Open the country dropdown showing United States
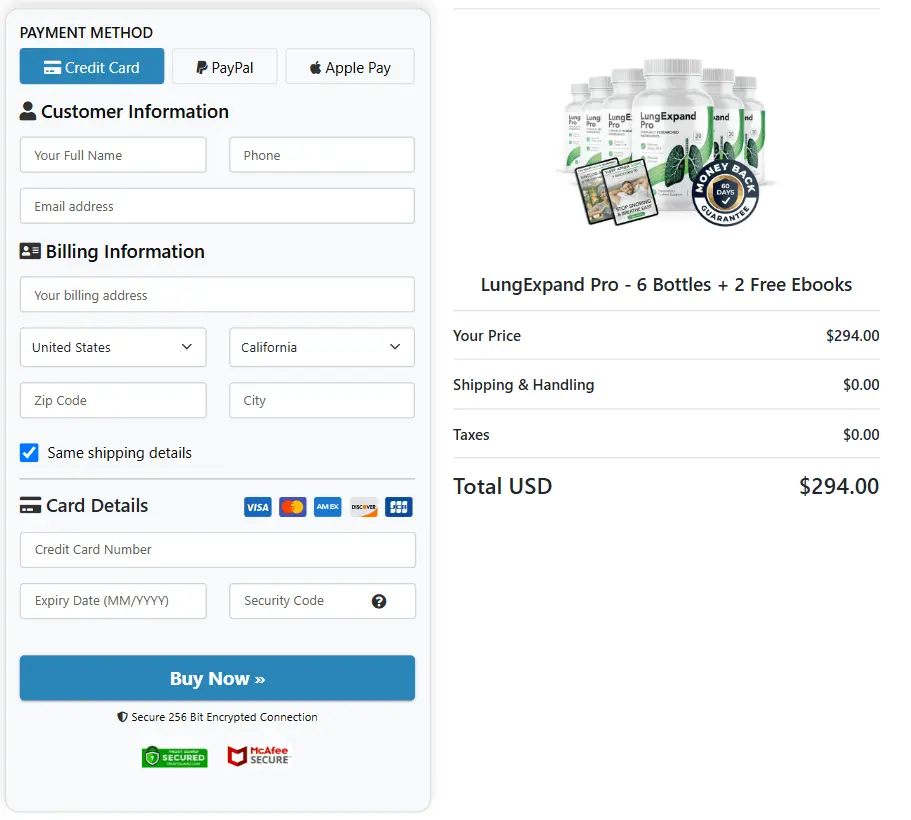Screen dimensions: 911x820 (112, 347)
